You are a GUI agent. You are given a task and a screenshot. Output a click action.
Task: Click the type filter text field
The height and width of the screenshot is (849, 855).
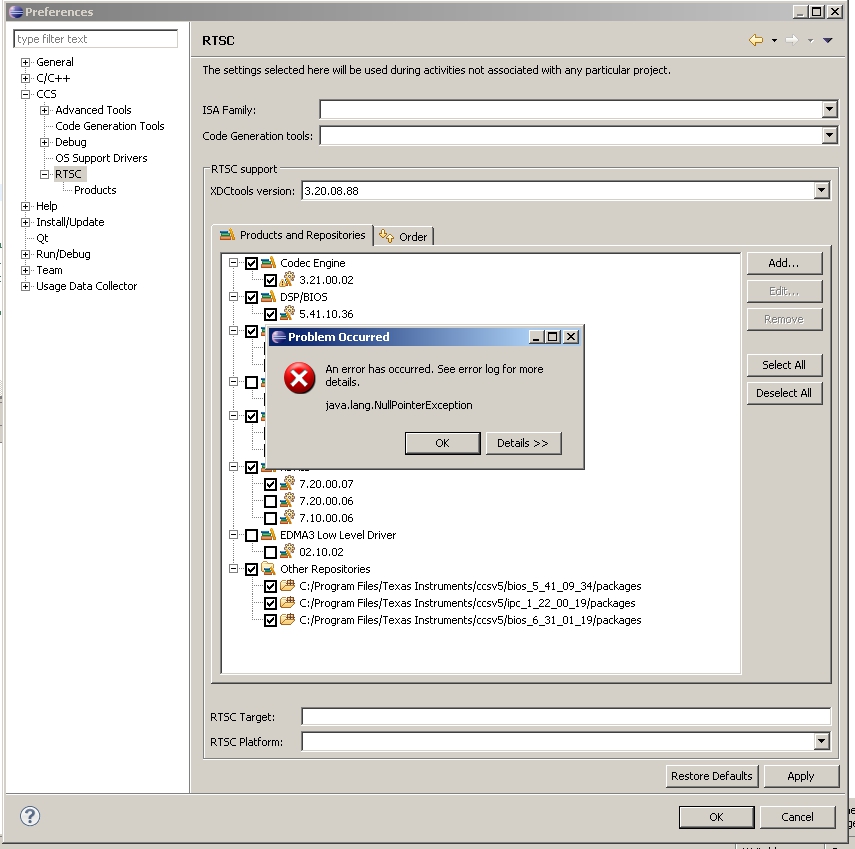click(95, 38)
